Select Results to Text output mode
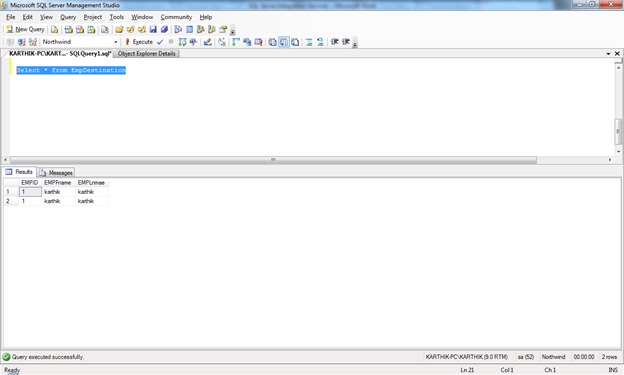The height and width of the screenshot is (375, 624). click(272, 42)
